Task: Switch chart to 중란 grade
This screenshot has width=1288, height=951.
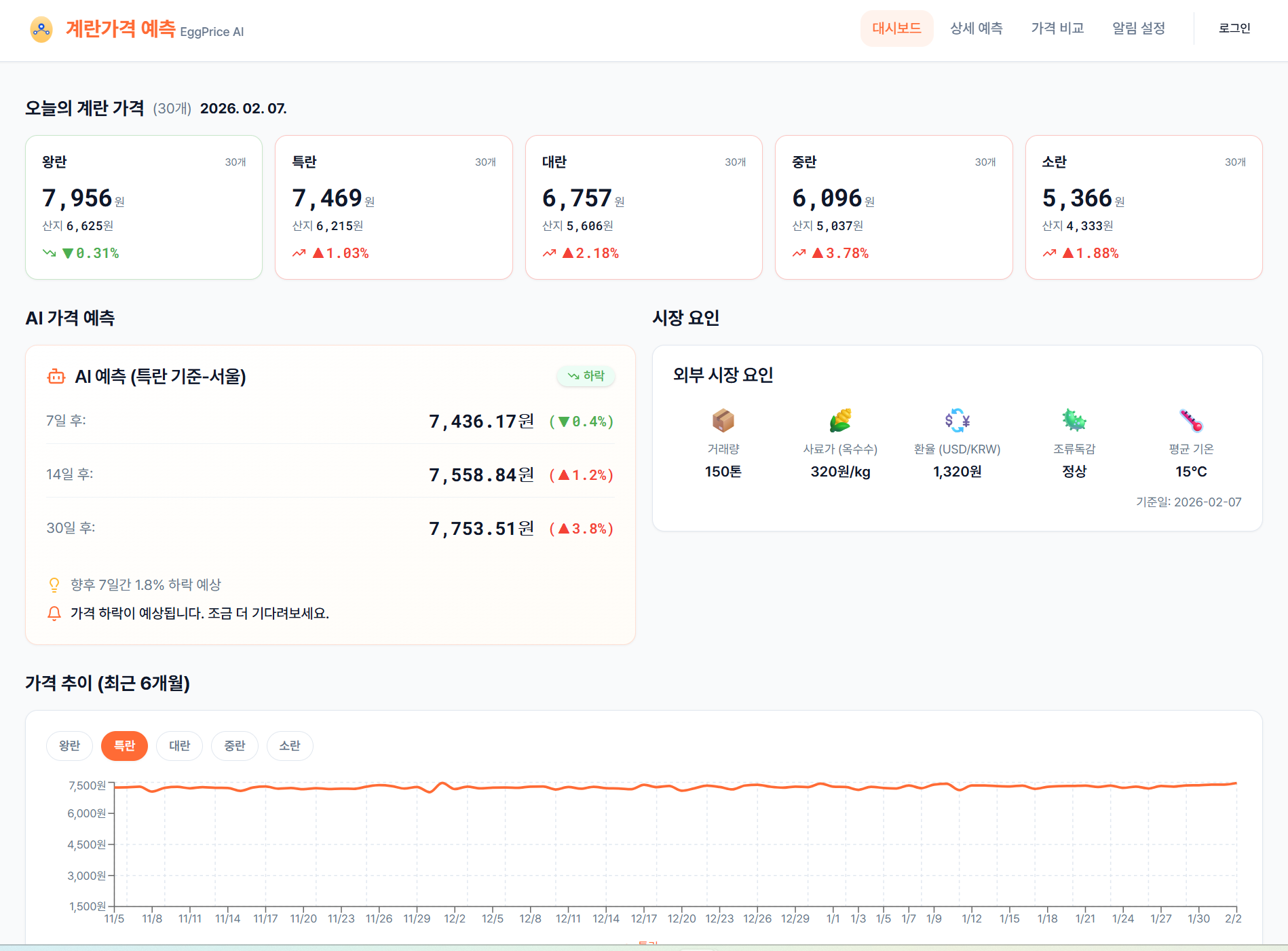Action: click(x=234, y=746)
